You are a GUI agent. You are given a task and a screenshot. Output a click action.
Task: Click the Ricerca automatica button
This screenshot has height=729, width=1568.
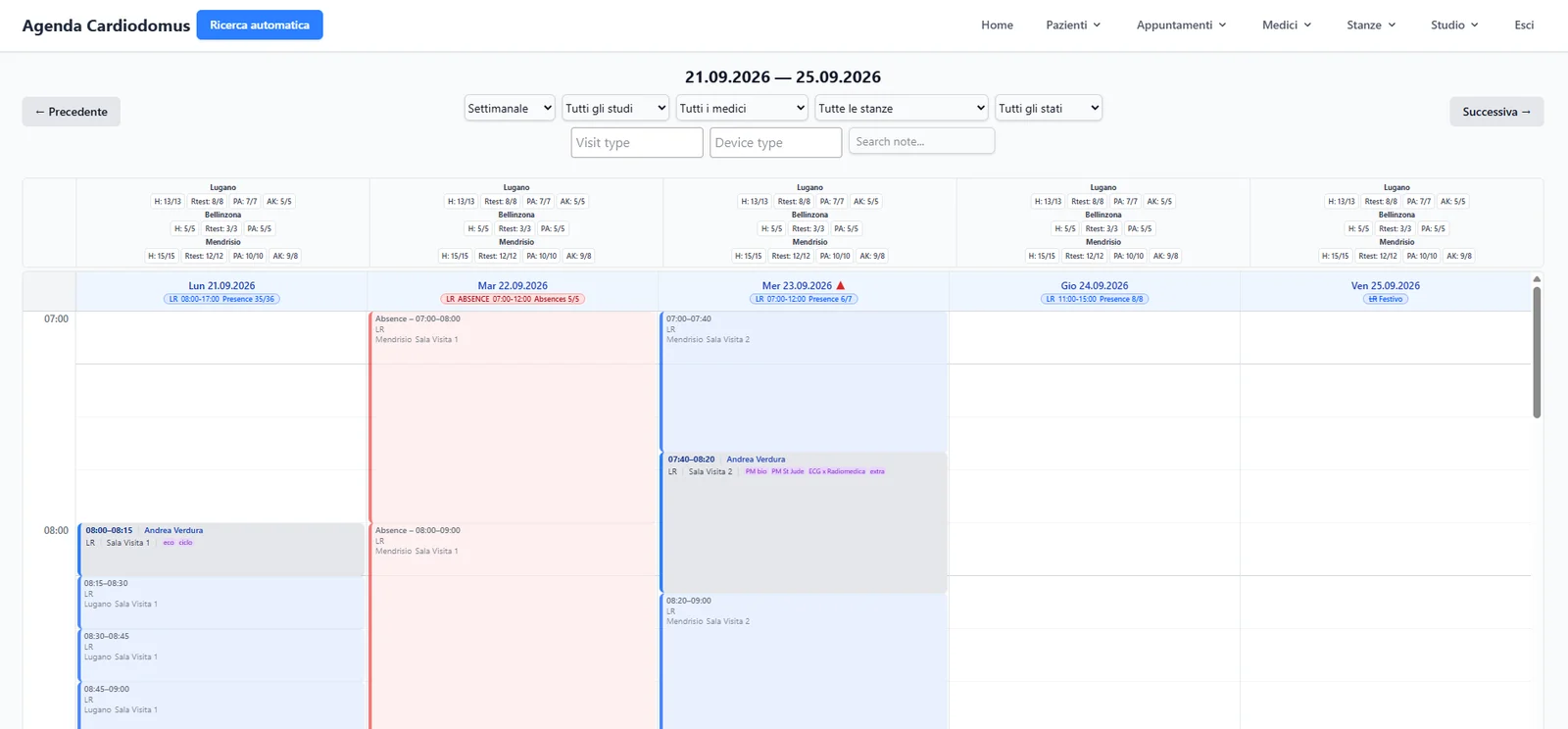260,25
